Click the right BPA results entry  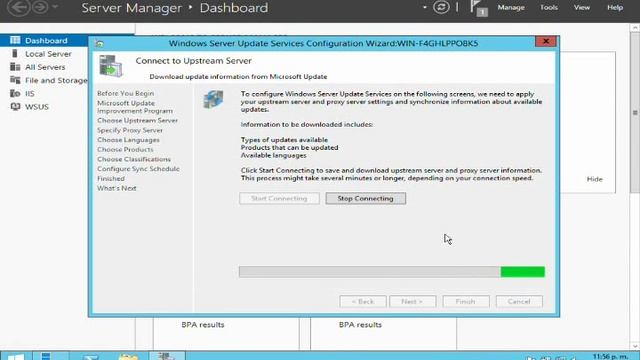pyautogui.click(x=360, y=324)
